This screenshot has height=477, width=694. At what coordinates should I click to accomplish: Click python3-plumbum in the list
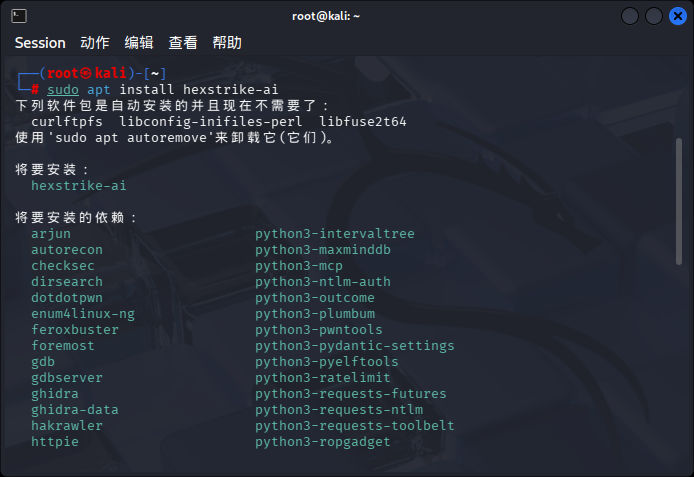coord(315,314)
